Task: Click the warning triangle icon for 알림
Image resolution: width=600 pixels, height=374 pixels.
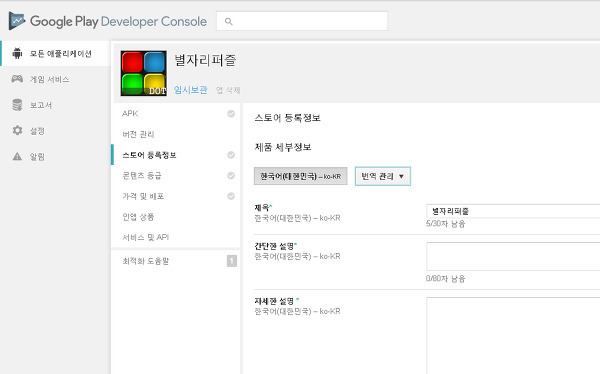Action: pos(17,156)
